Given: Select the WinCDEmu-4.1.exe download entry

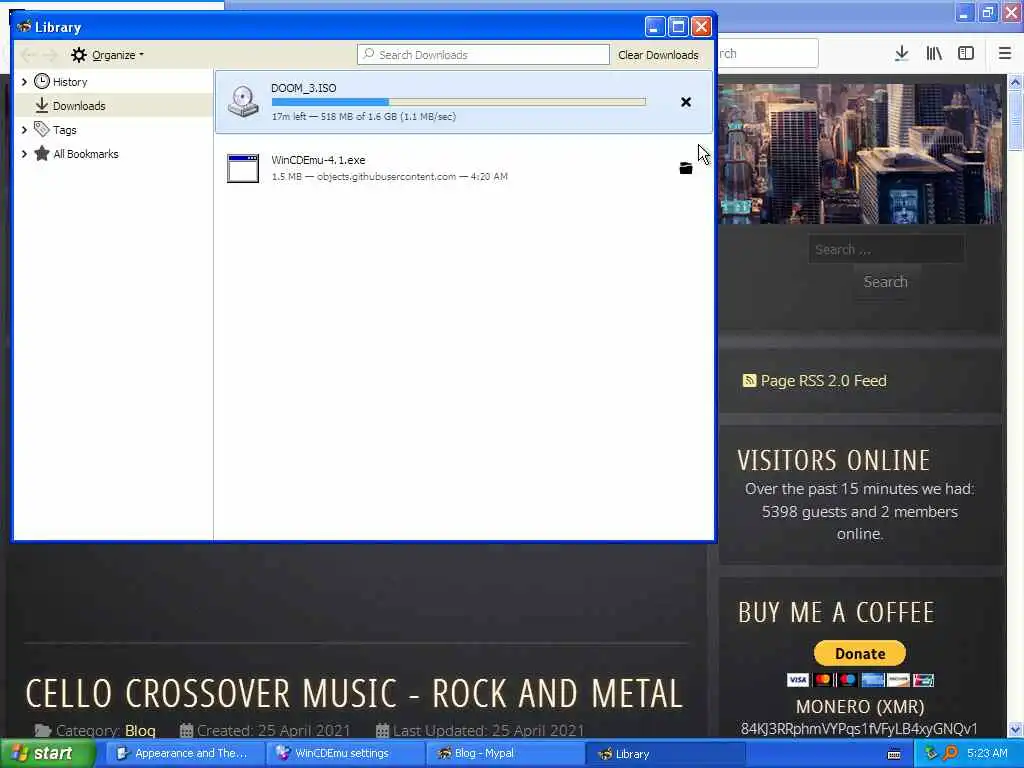Looking at the screenshot, I should 464,168.
